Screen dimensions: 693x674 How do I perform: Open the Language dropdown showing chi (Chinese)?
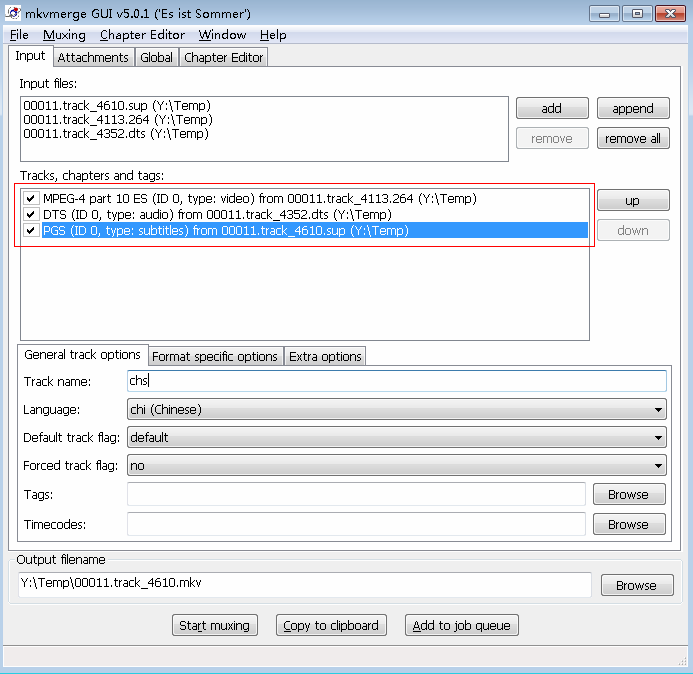pyautogui.click(x=396, y=409)
